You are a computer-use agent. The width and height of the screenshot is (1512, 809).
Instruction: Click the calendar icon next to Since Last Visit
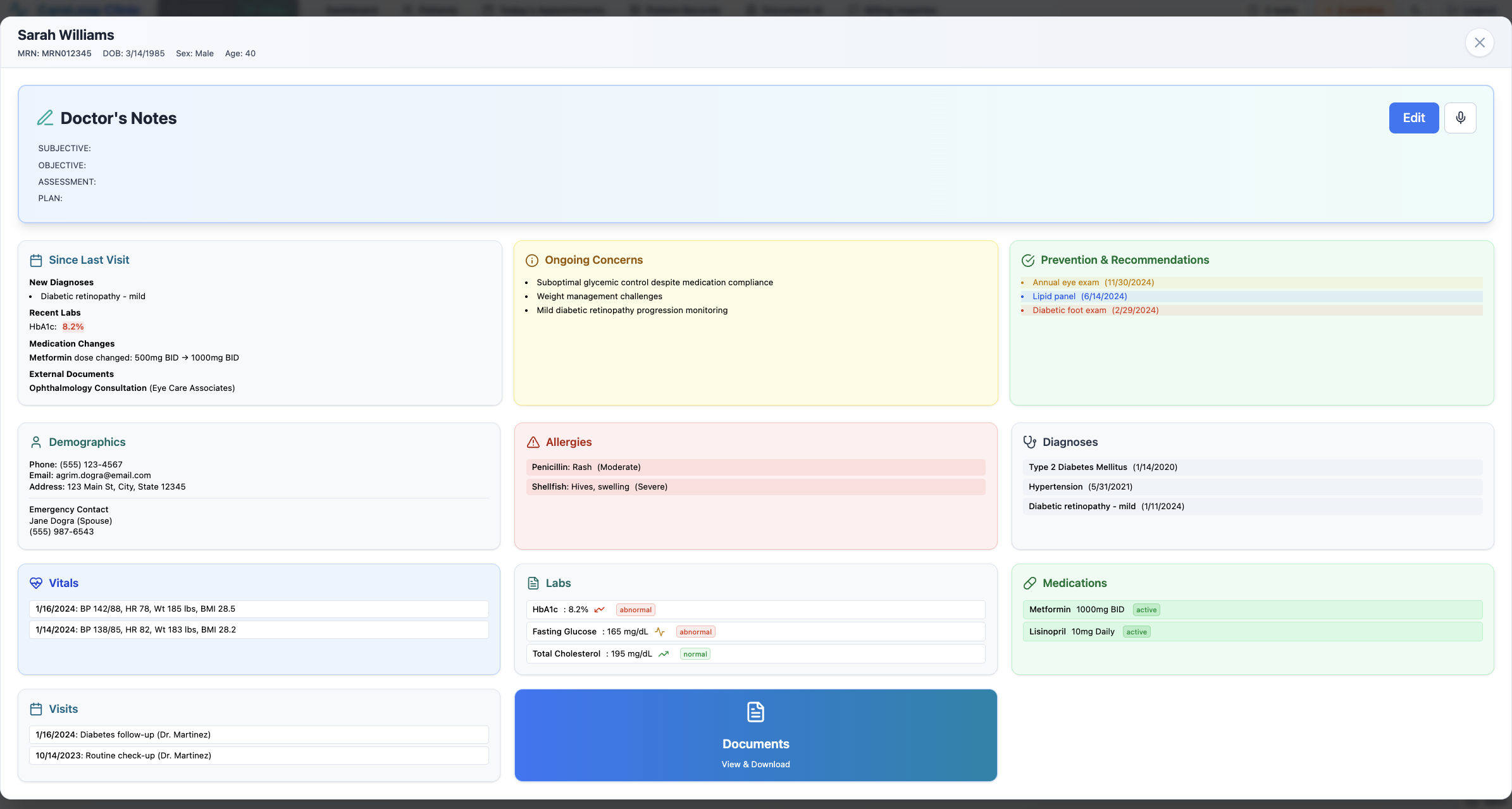[36, 261]
